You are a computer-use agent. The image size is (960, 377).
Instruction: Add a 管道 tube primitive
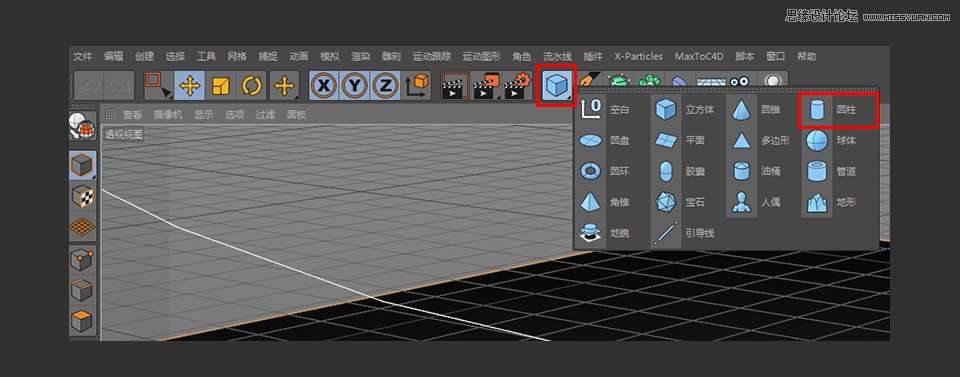[x=831, y=172]
